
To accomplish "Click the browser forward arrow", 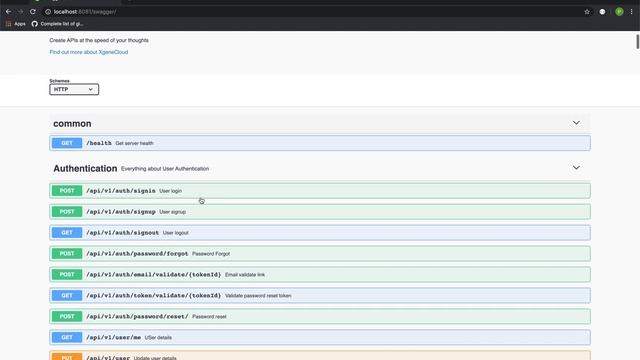I will tap(20, 12).
